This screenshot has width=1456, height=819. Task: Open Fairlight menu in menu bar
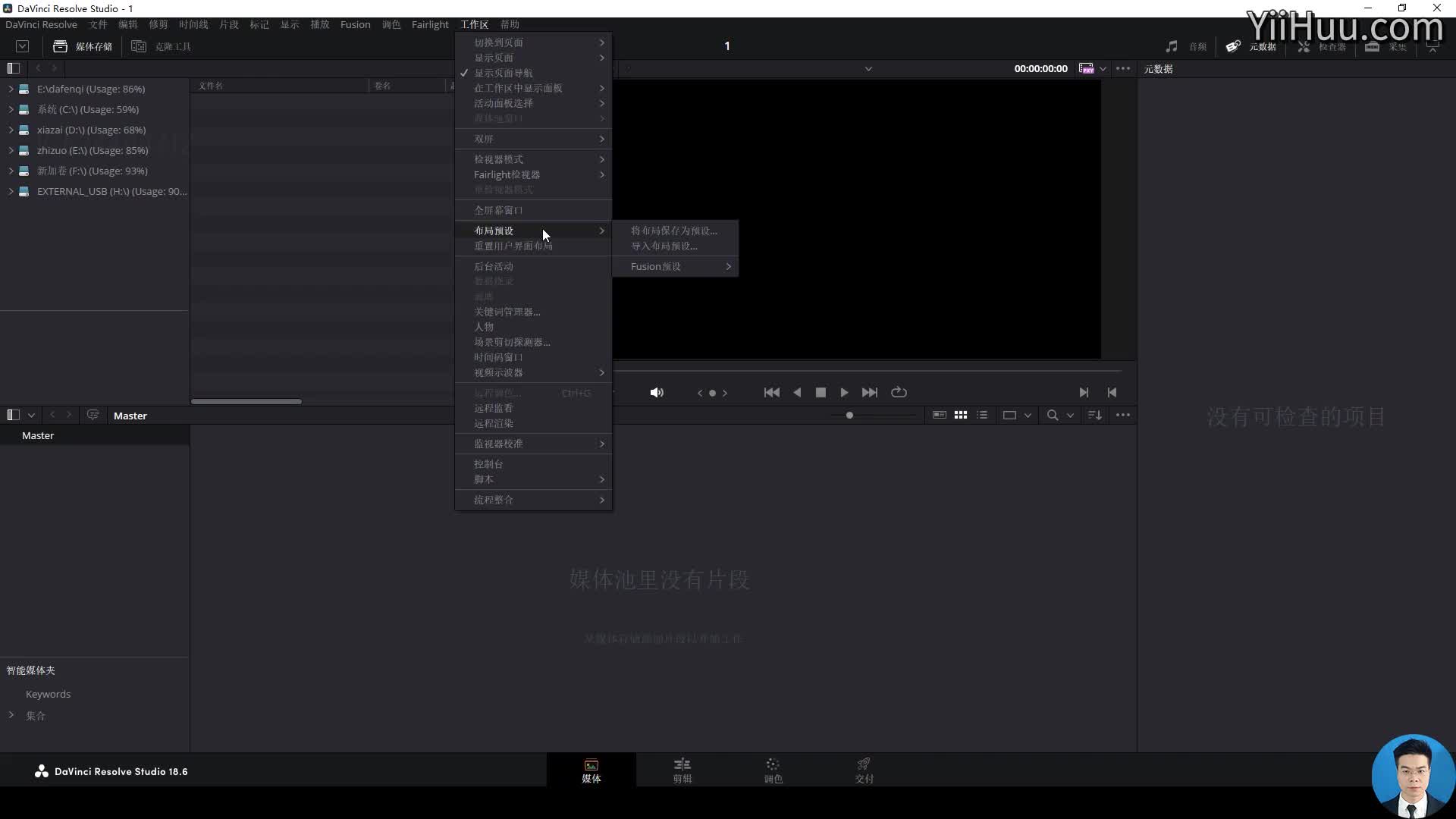pyautogui.click(x=430, y=24)
